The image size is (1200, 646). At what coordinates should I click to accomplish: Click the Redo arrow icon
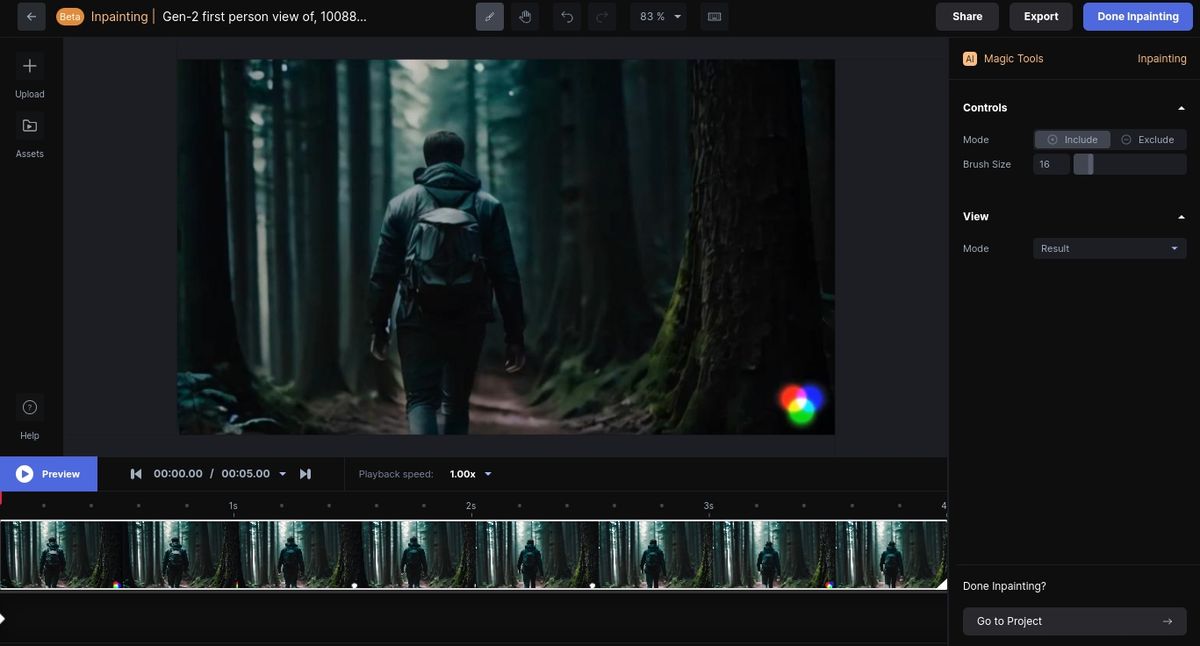click(x=601, y=16)
